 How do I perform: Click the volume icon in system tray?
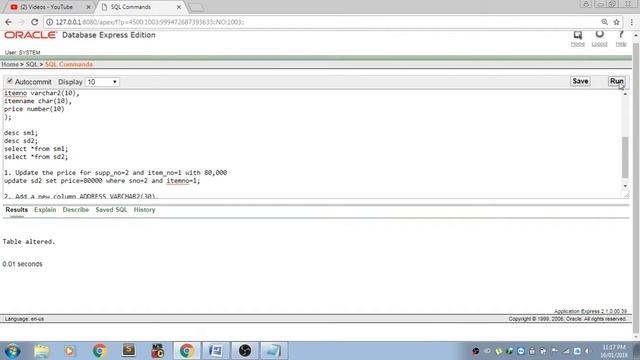point(587,351)
